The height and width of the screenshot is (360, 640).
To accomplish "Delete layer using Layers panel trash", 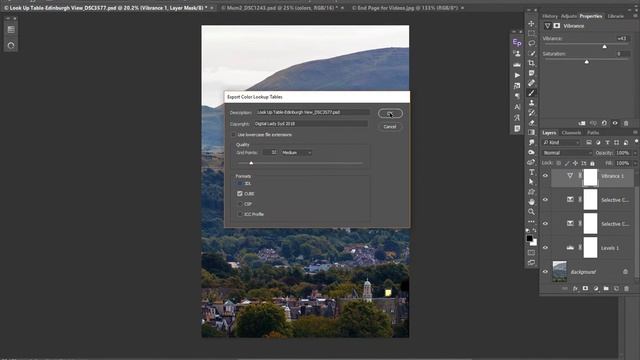I will pos(626,289).
